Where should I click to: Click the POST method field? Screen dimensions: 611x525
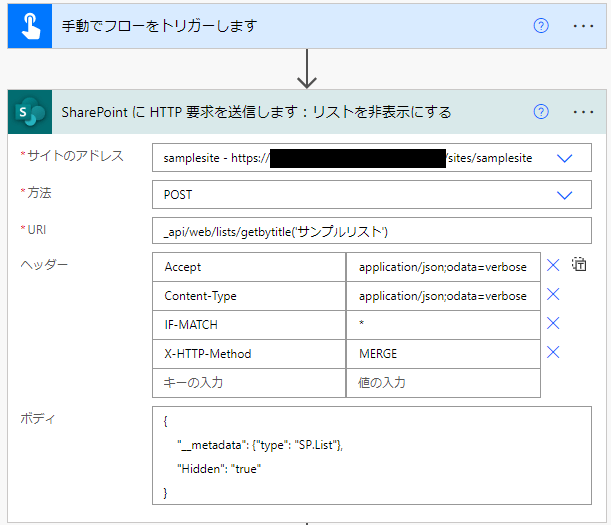(x=372, y=194)
